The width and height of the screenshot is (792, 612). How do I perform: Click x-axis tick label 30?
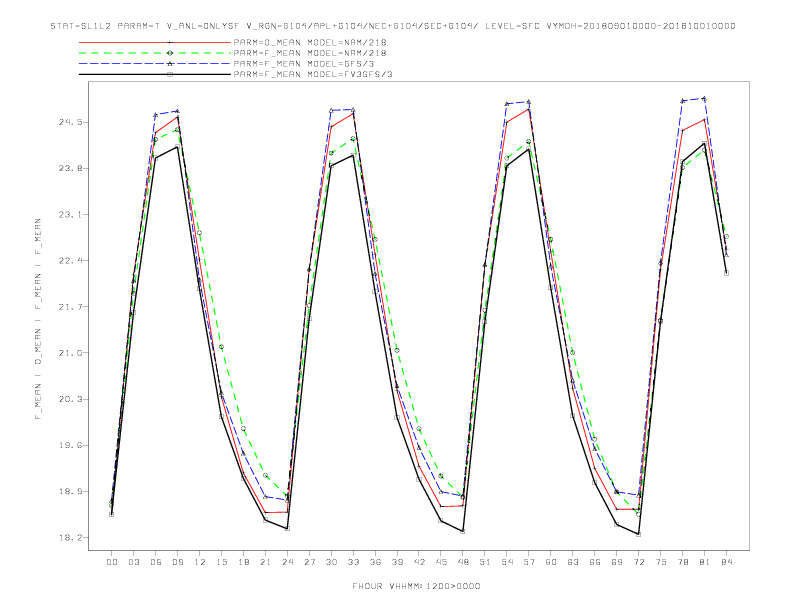331,562
